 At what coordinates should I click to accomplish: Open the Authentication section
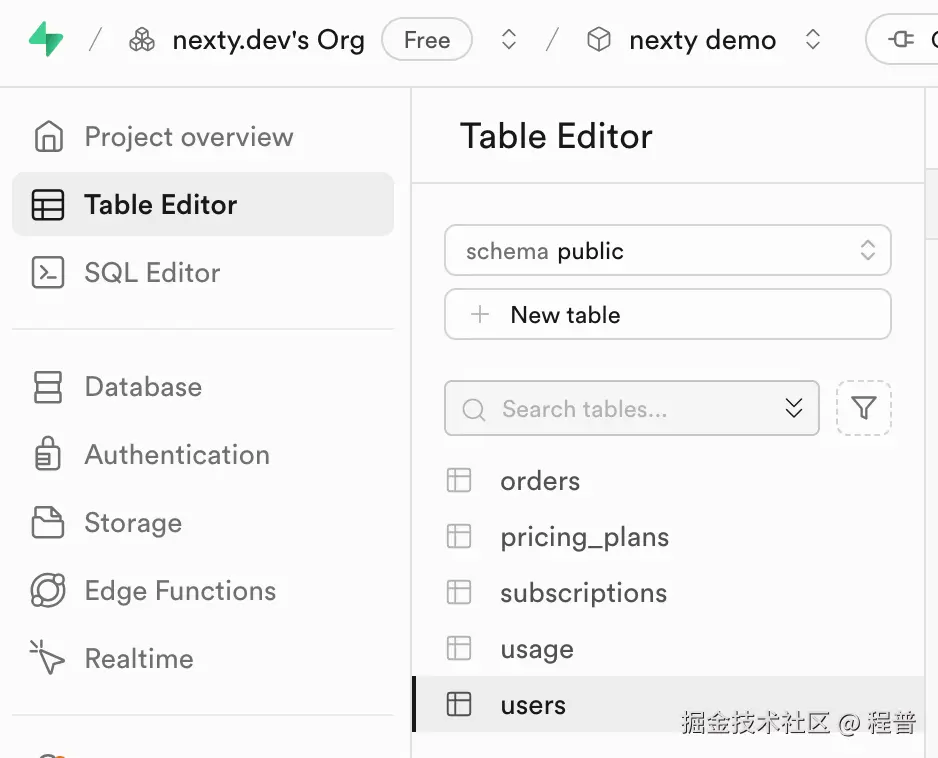pyautogui.click(x=176, y=455)
